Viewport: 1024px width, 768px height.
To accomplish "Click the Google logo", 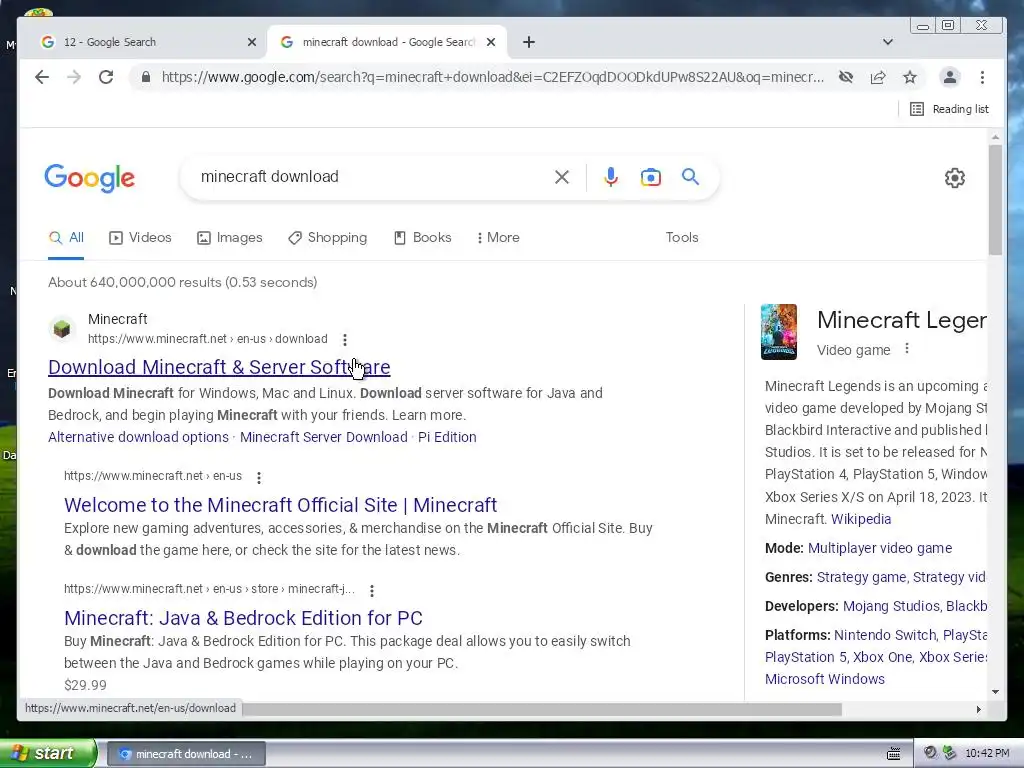I will tap(89, 178).
